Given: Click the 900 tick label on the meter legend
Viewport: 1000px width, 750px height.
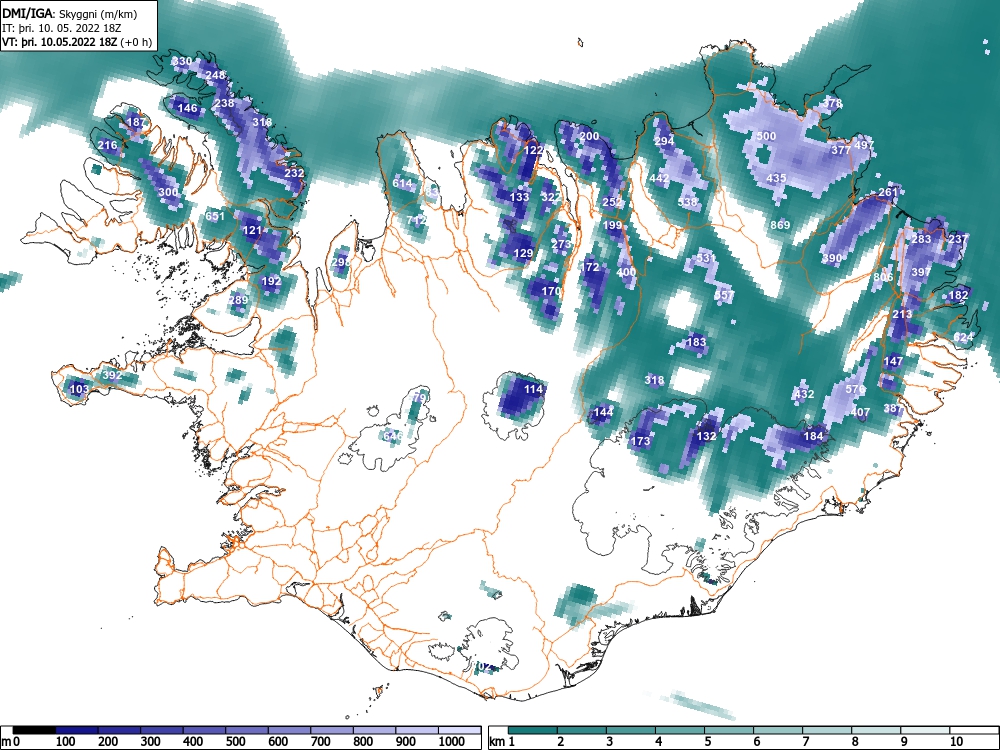Looking at the screenshot, I should [406, 742].
